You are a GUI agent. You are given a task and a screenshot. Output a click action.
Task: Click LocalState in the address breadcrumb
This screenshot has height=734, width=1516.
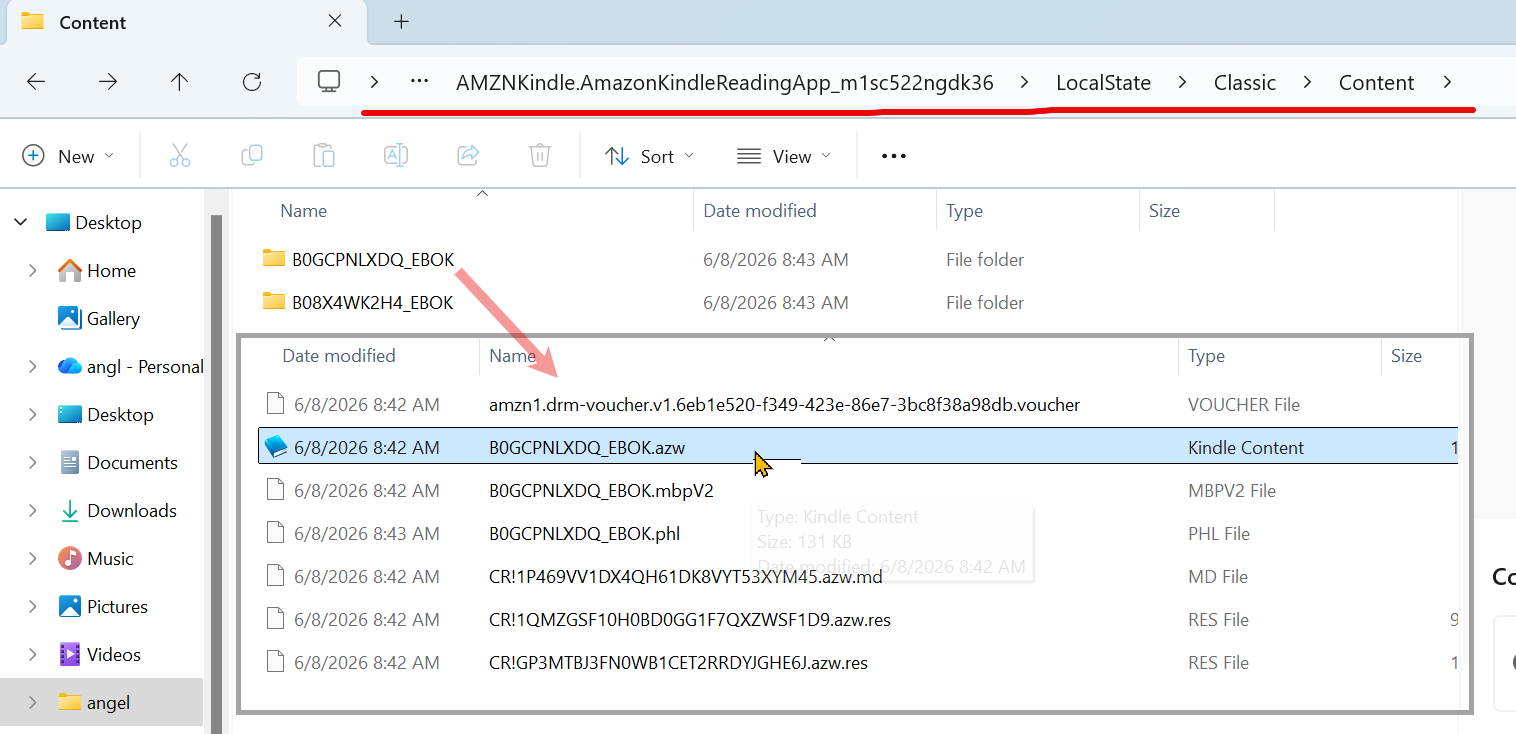point(1103,83)
